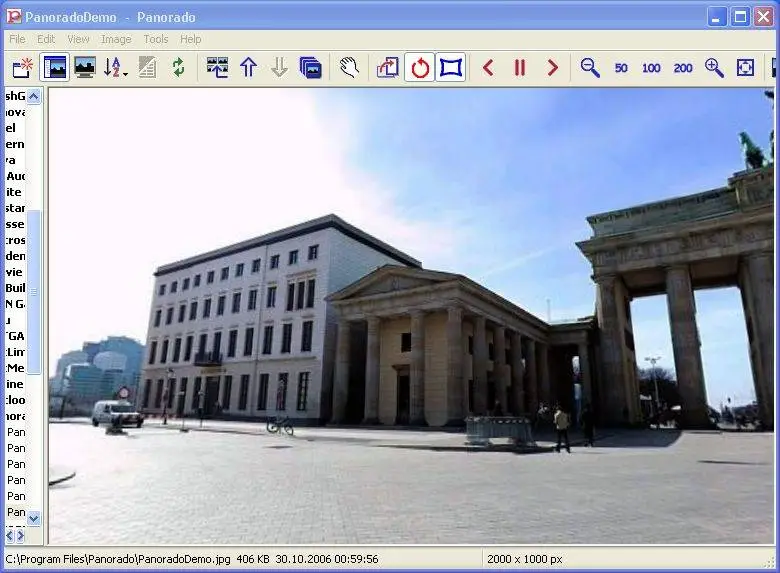780x573 pixels.
Task: Open the Tools menu
Action: coord(156,39)
